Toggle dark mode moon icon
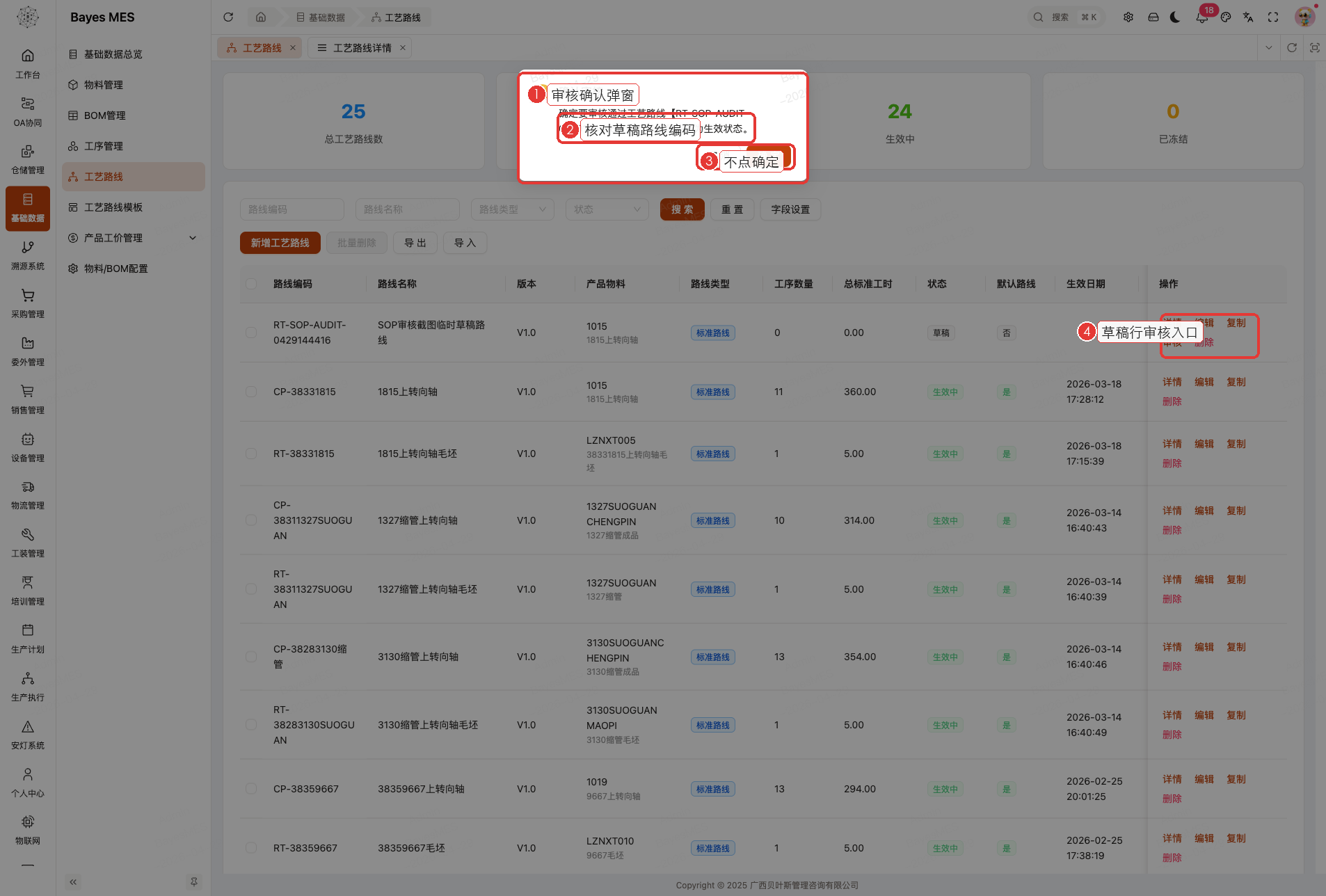 click(x=1176, y=17)
